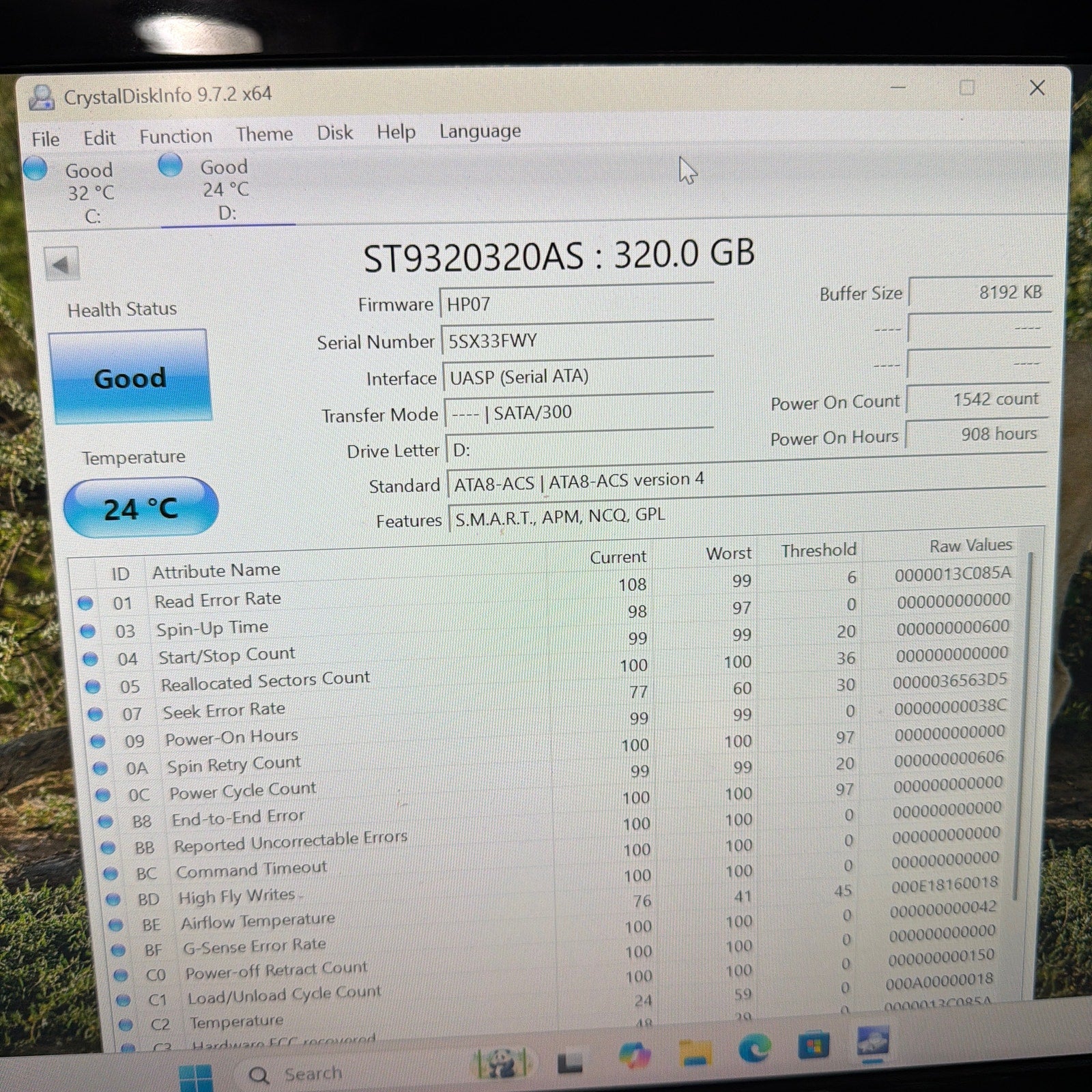The height and width of the screenshot is (1092, 1092).
Task: Click the status dot for Airflow Temperature
Action: (116, 925)
